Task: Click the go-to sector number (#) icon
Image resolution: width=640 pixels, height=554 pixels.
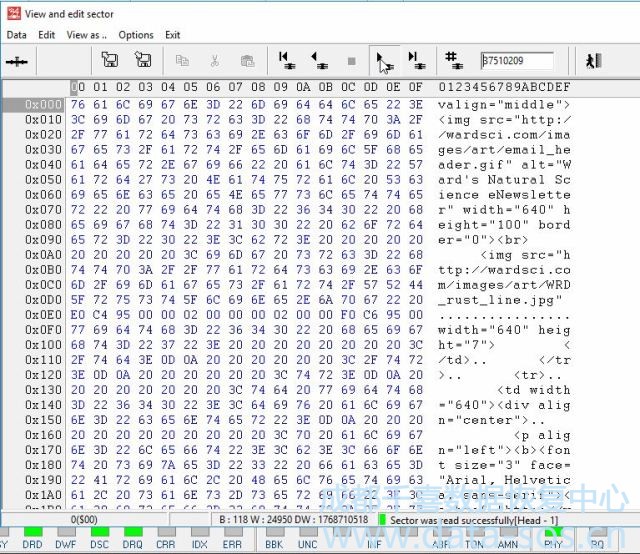Action: point(453,61)
